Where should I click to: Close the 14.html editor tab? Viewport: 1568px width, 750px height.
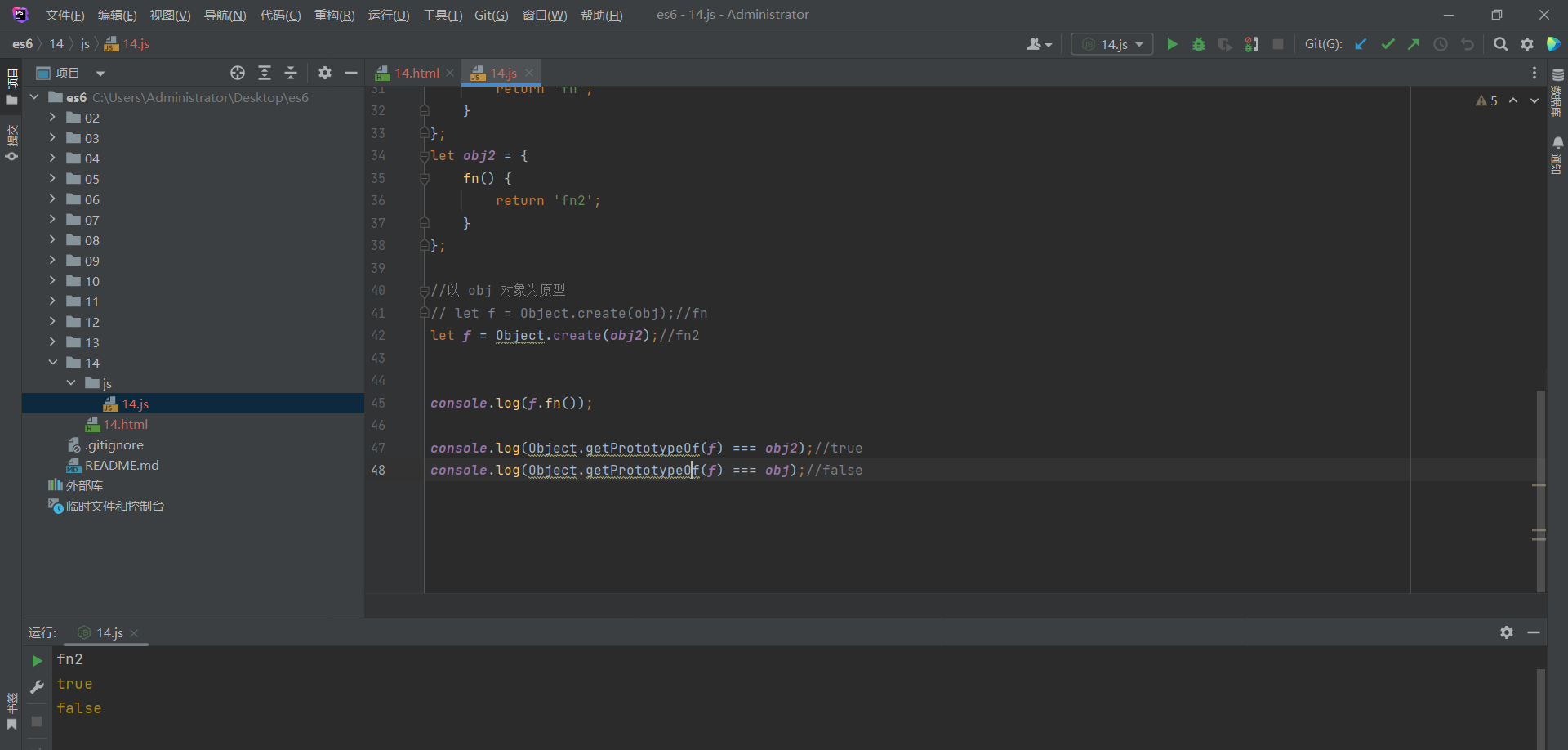click(450, 73)
